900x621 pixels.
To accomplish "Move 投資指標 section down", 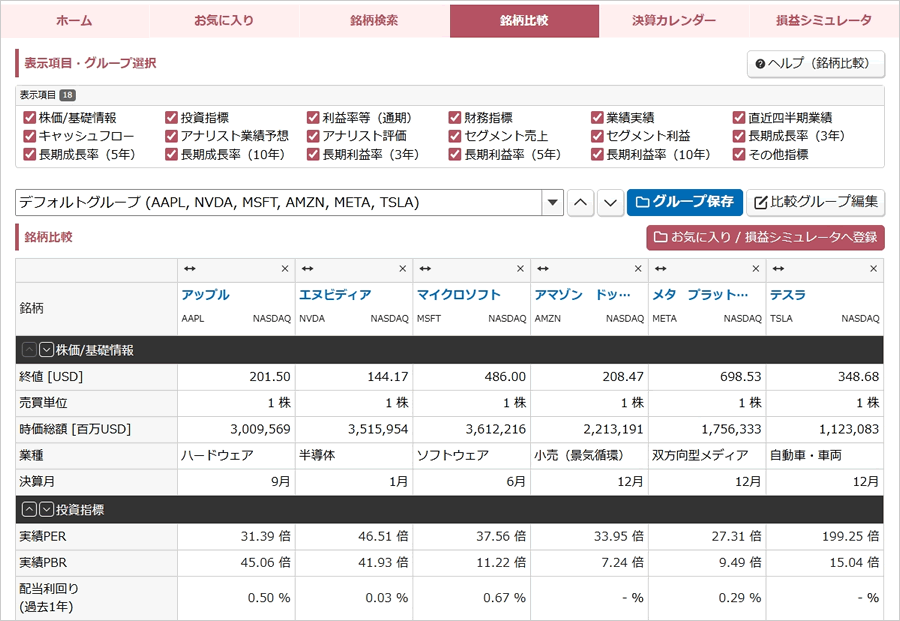I will point(46,509).
